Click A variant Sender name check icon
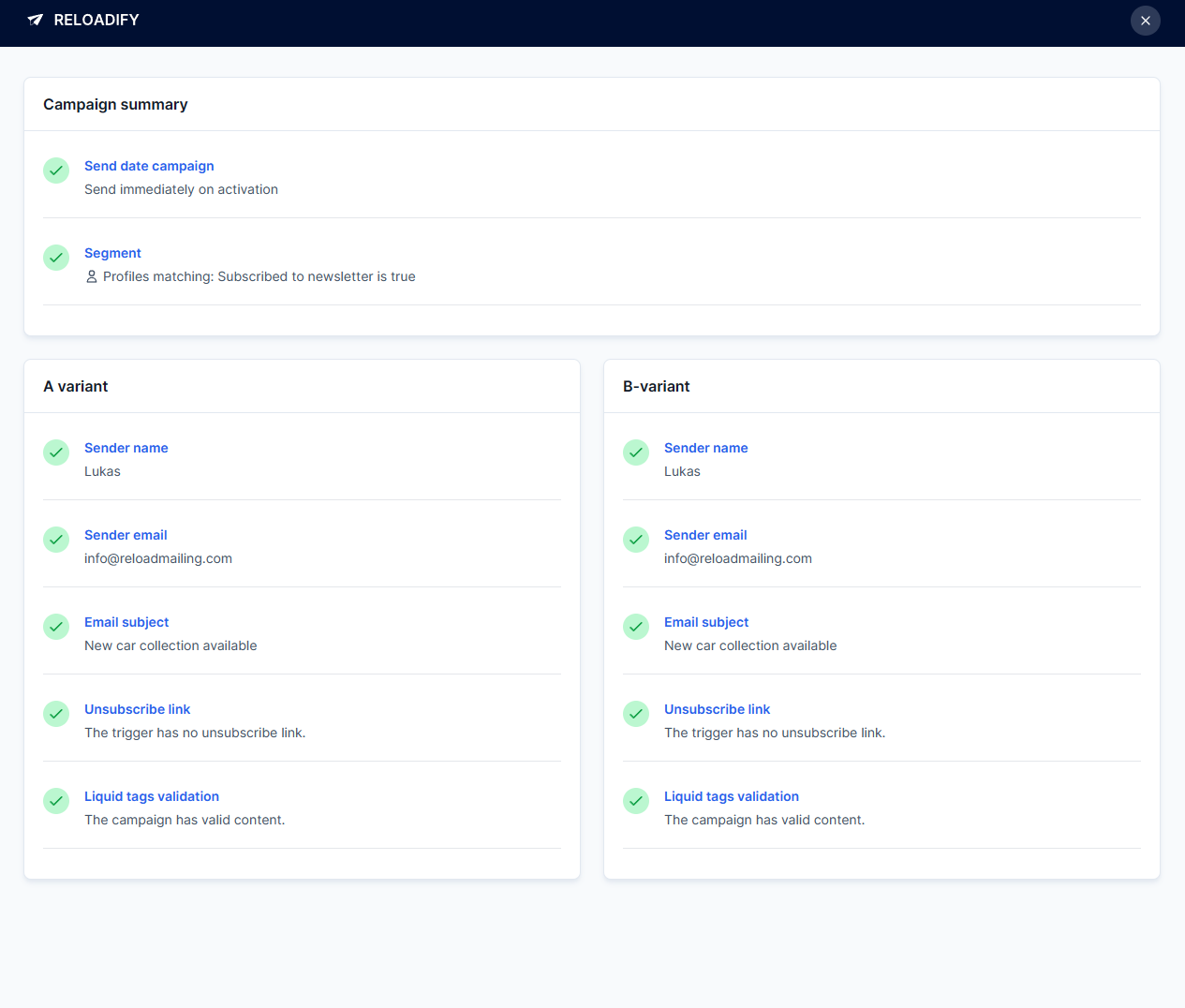This screenshot has width=1185, height=1008. [56, 452]
